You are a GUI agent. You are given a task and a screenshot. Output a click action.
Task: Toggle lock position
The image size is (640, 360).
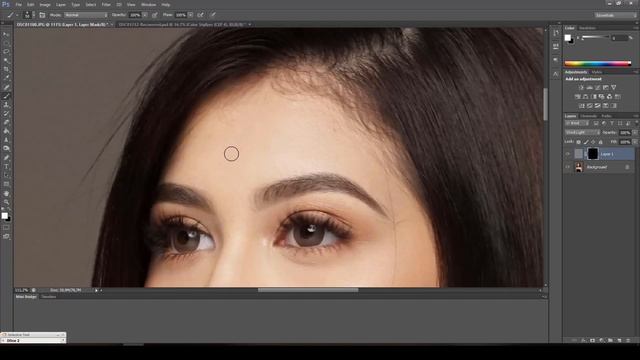click(x=593, y=142)
